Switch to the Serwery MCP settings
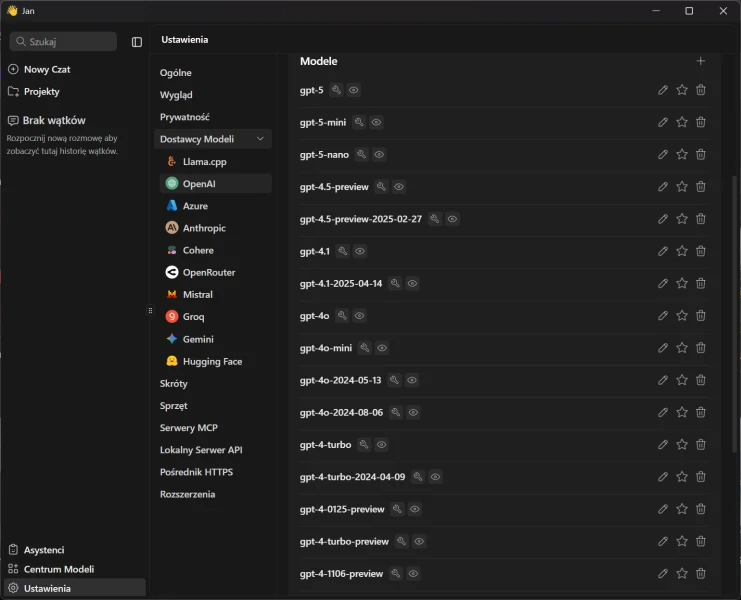741x600 pixels. 189,428
